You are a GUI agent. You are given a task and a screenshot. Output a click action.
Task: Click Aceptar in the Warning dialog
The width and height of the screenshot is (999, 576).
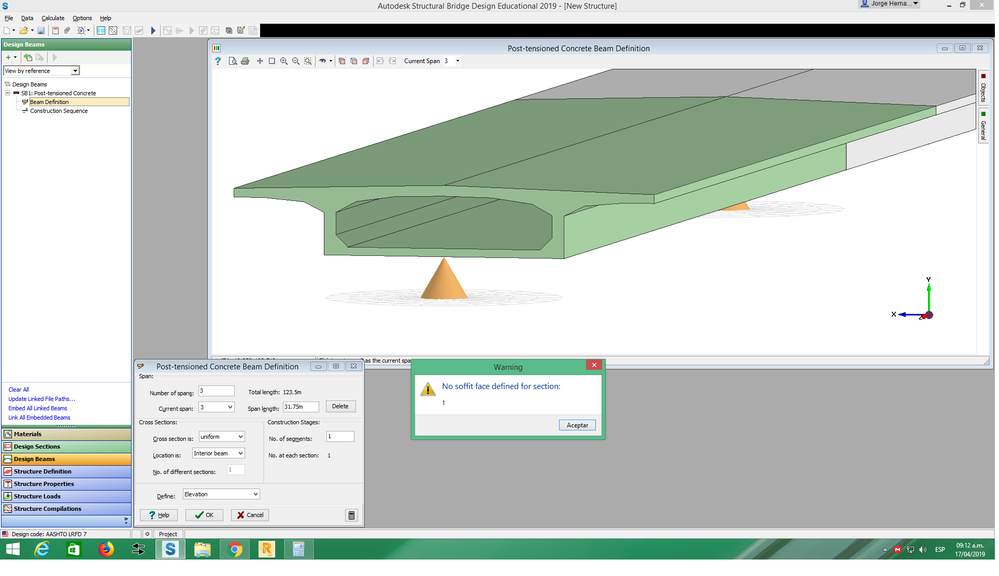click(577, 426)
